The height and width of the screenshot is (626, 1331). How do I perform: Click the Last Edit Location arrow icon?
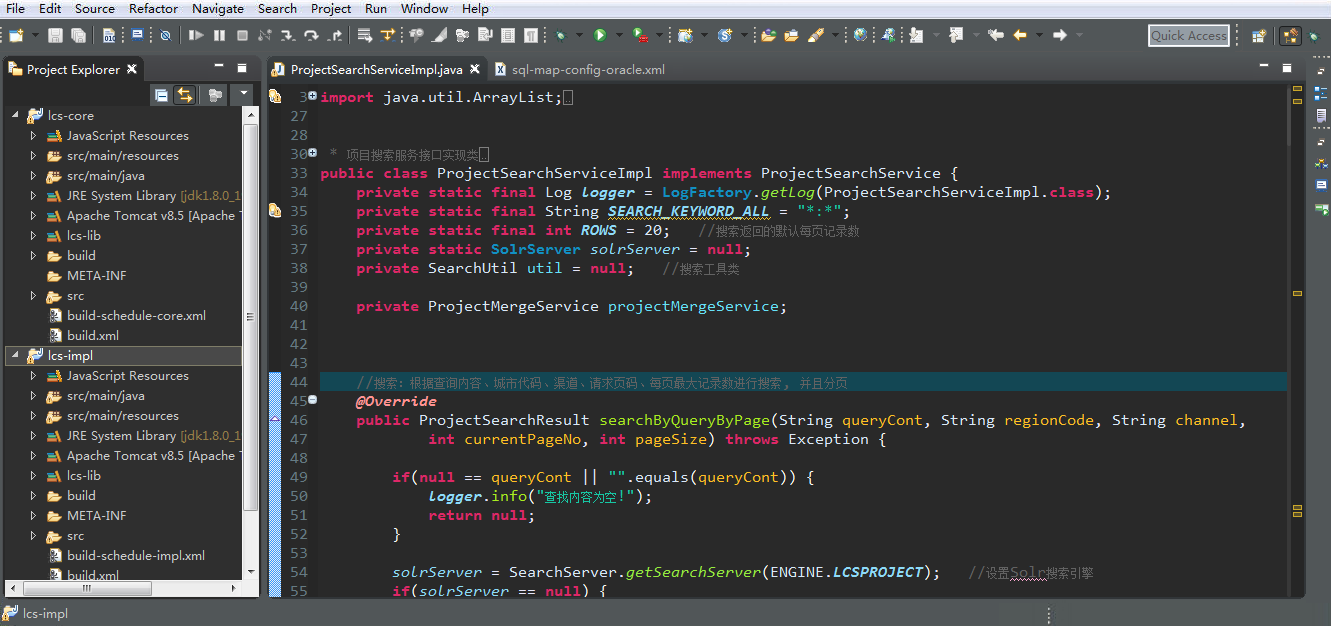click(x=995, y=35)
